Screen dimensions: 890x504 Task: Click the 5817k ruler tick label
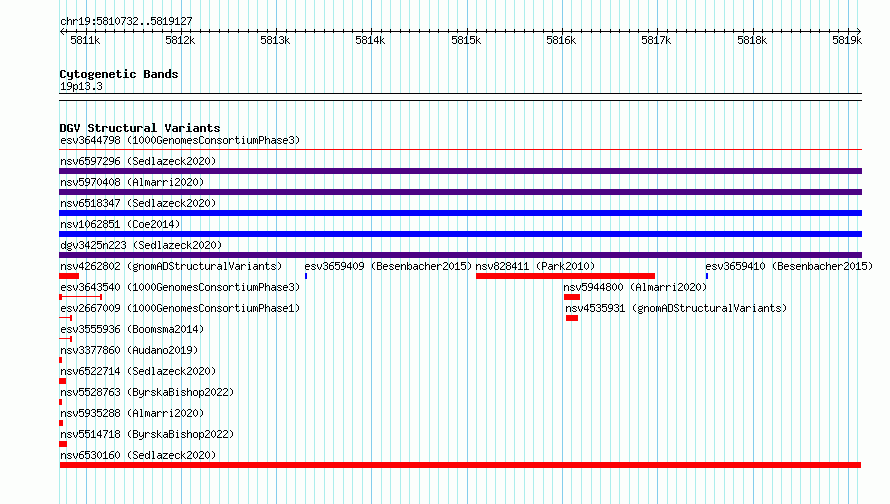(x=656, y=40)
